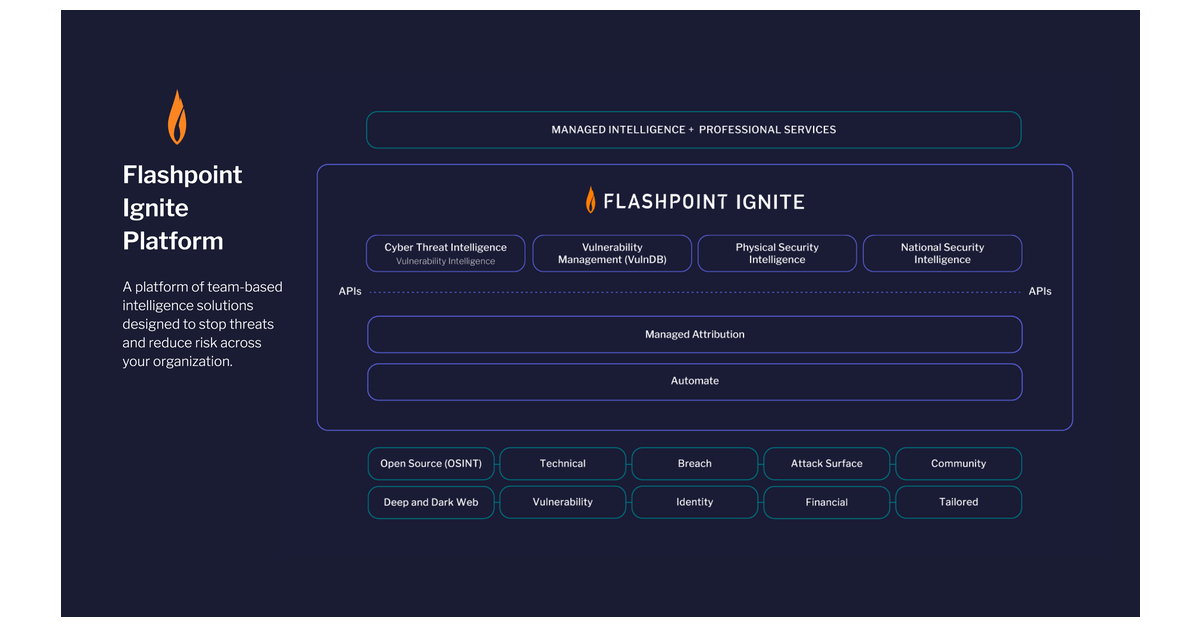Click the FLASHPOINT IGNITE wordmark text
This screenshot has width=1200, height=627.
point(704,202)
